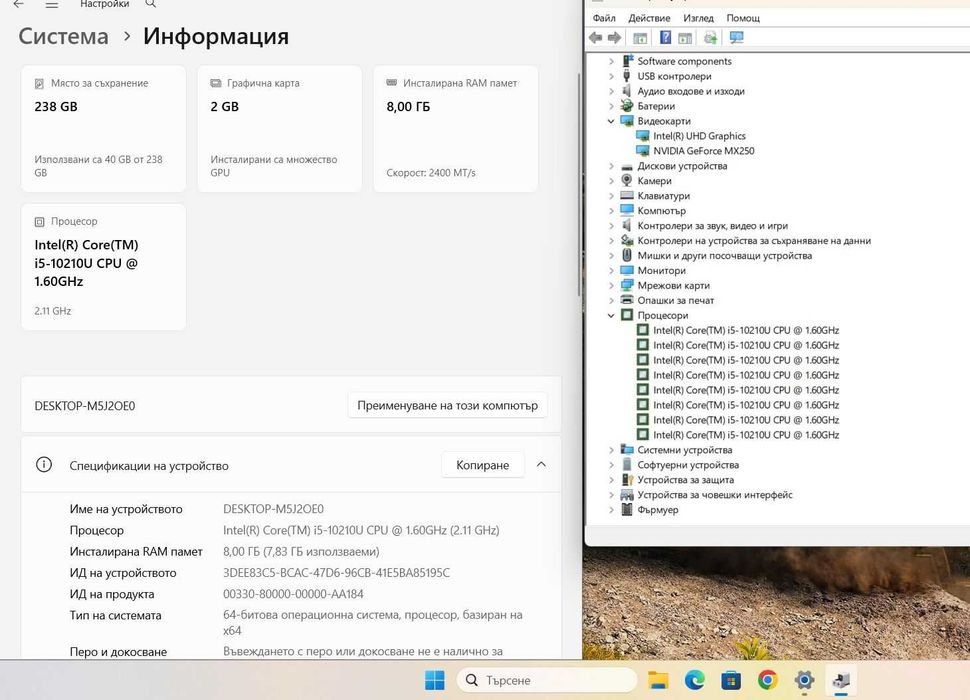
Task: Select Аудио входове и изходи item
Action: point(691,91)
